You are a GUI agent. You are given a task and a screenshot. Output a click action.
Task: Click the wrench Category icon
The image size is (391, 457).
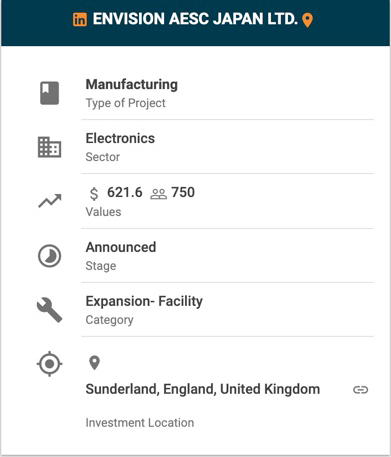(x=49, y=310)
